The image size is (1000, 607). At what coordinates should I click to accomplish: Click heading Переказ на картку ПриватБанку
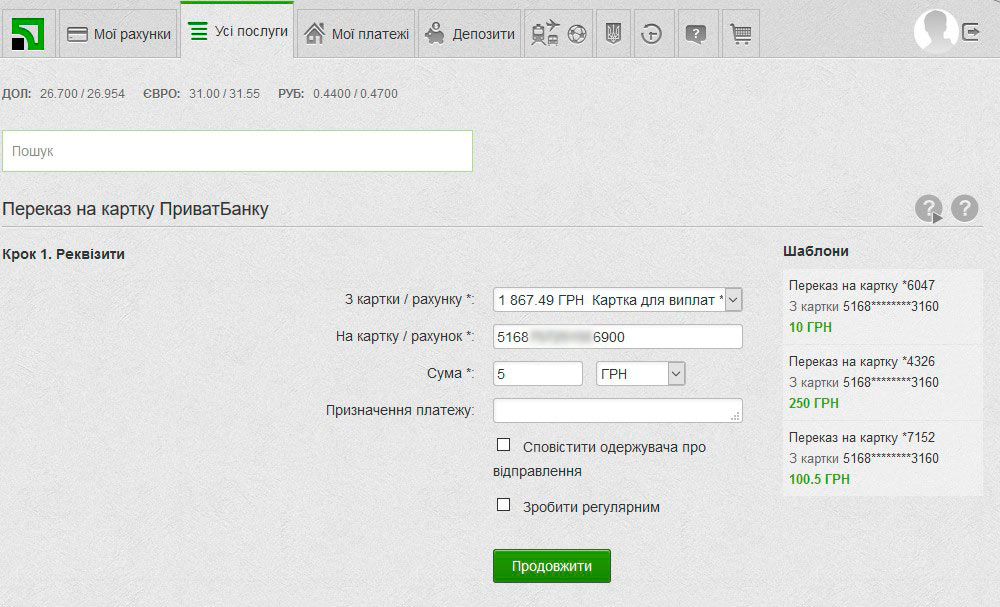click(135, 209)
